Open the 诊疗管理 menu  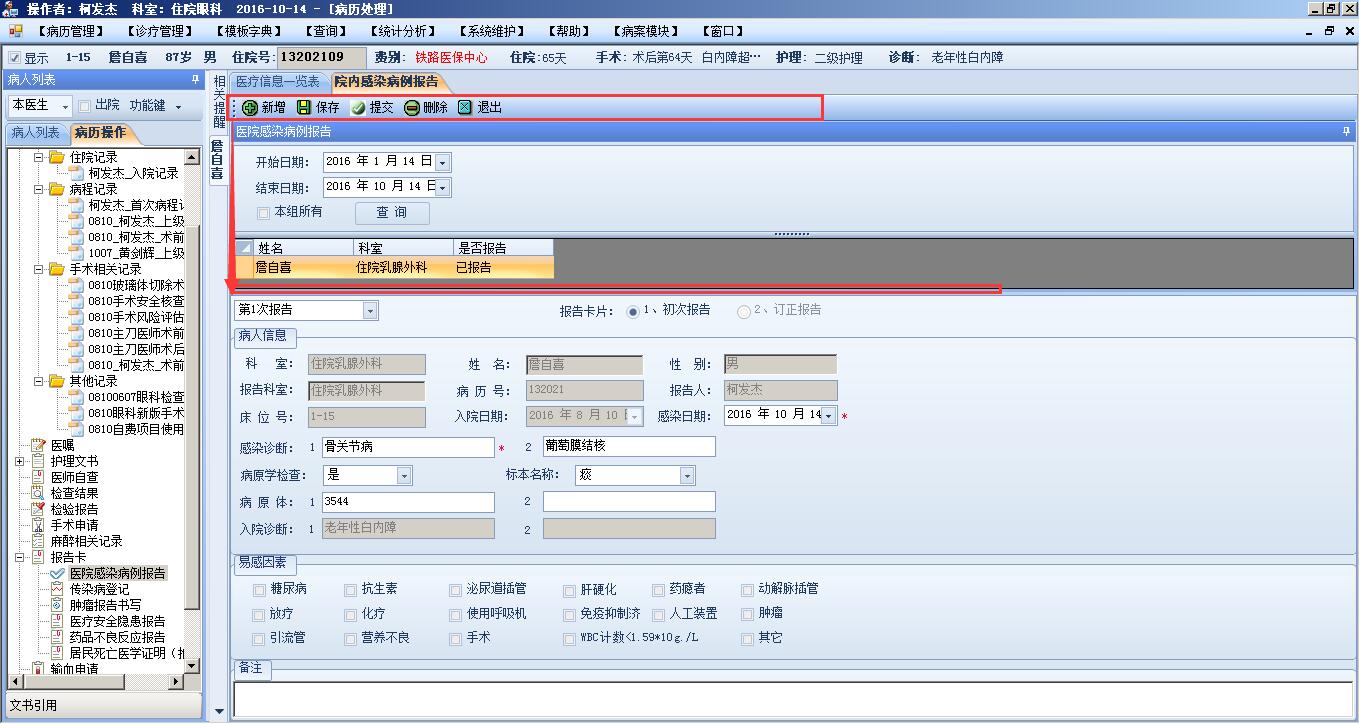158,31
